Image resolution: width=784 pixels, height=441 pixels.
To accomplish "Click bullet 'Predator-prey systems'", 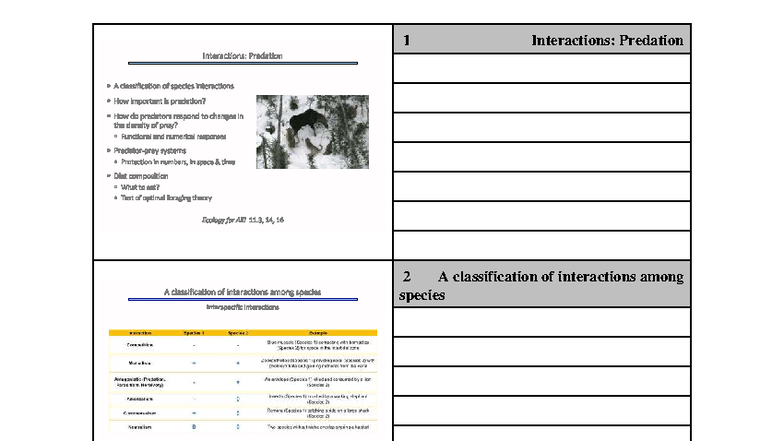I will click(150, 150).
